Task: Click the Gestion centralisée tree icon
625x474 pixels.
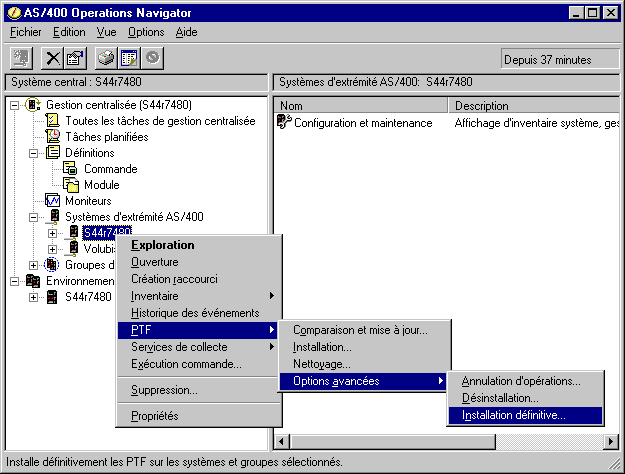Action: [33, 105]
